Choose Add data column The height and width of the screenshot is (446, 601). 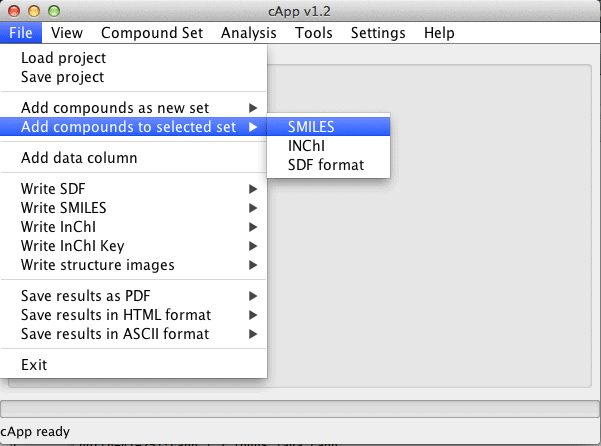[x=133, y=158]
